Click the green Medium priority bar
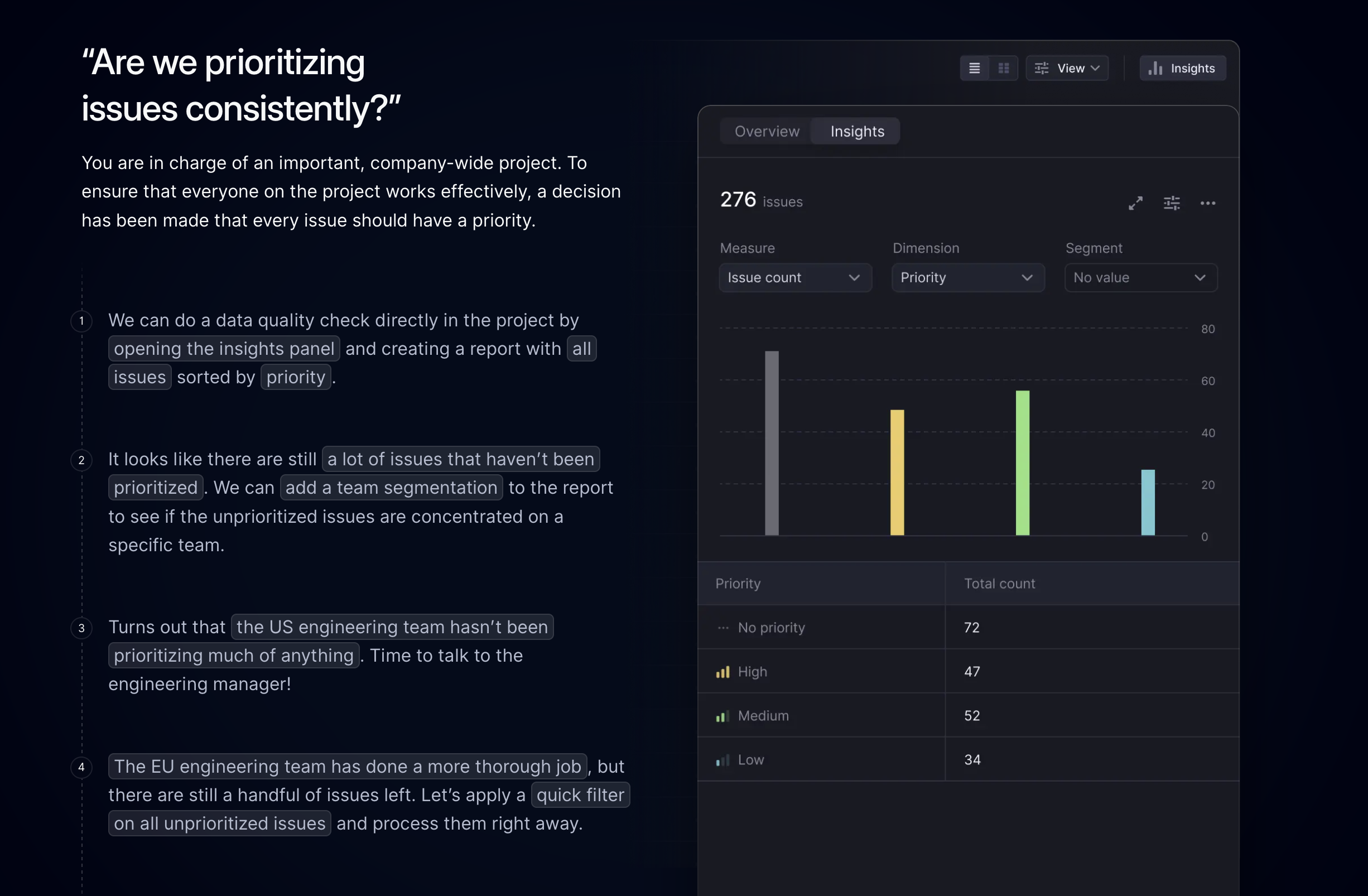1368x896 pixels. [1023, 463]
